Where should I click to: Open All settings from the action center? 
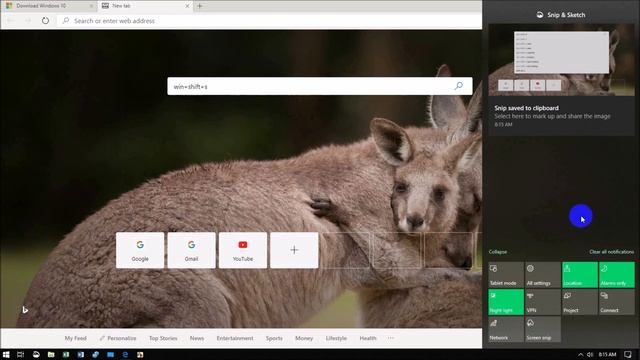click(x=542, y=275)
